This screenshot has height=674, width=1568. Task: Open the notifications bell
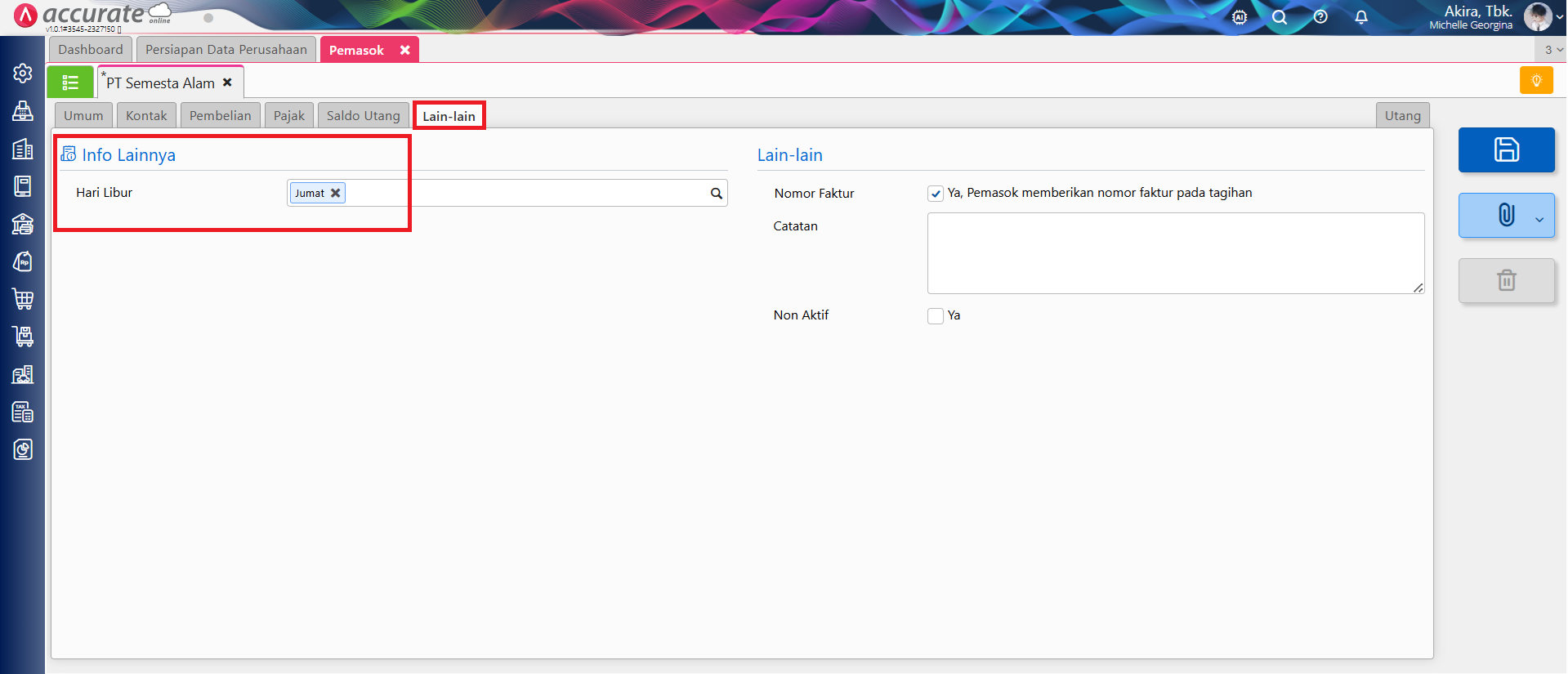[1360, 17]
